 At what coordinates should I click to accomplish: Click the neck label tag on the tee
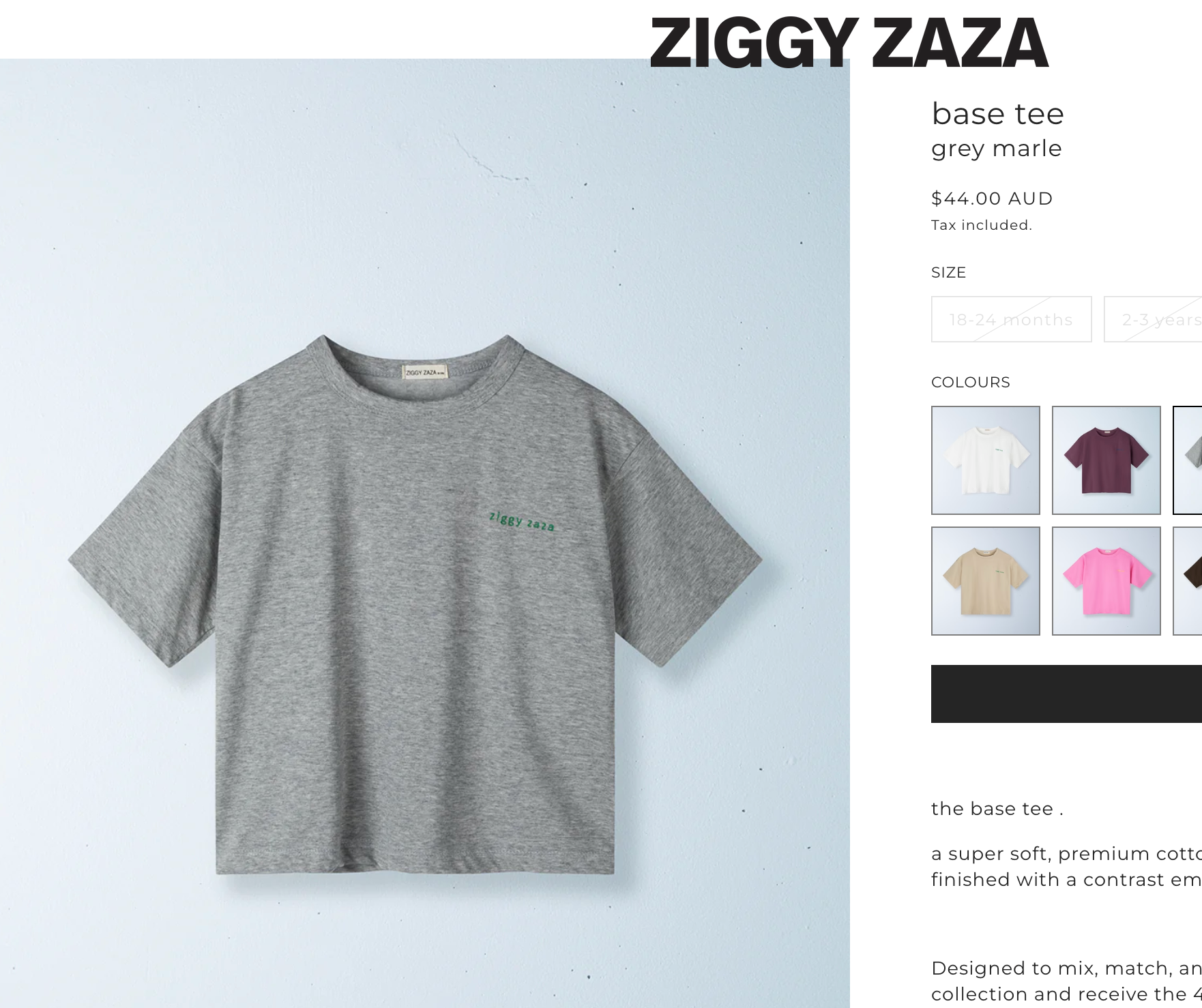click(424, 372)
